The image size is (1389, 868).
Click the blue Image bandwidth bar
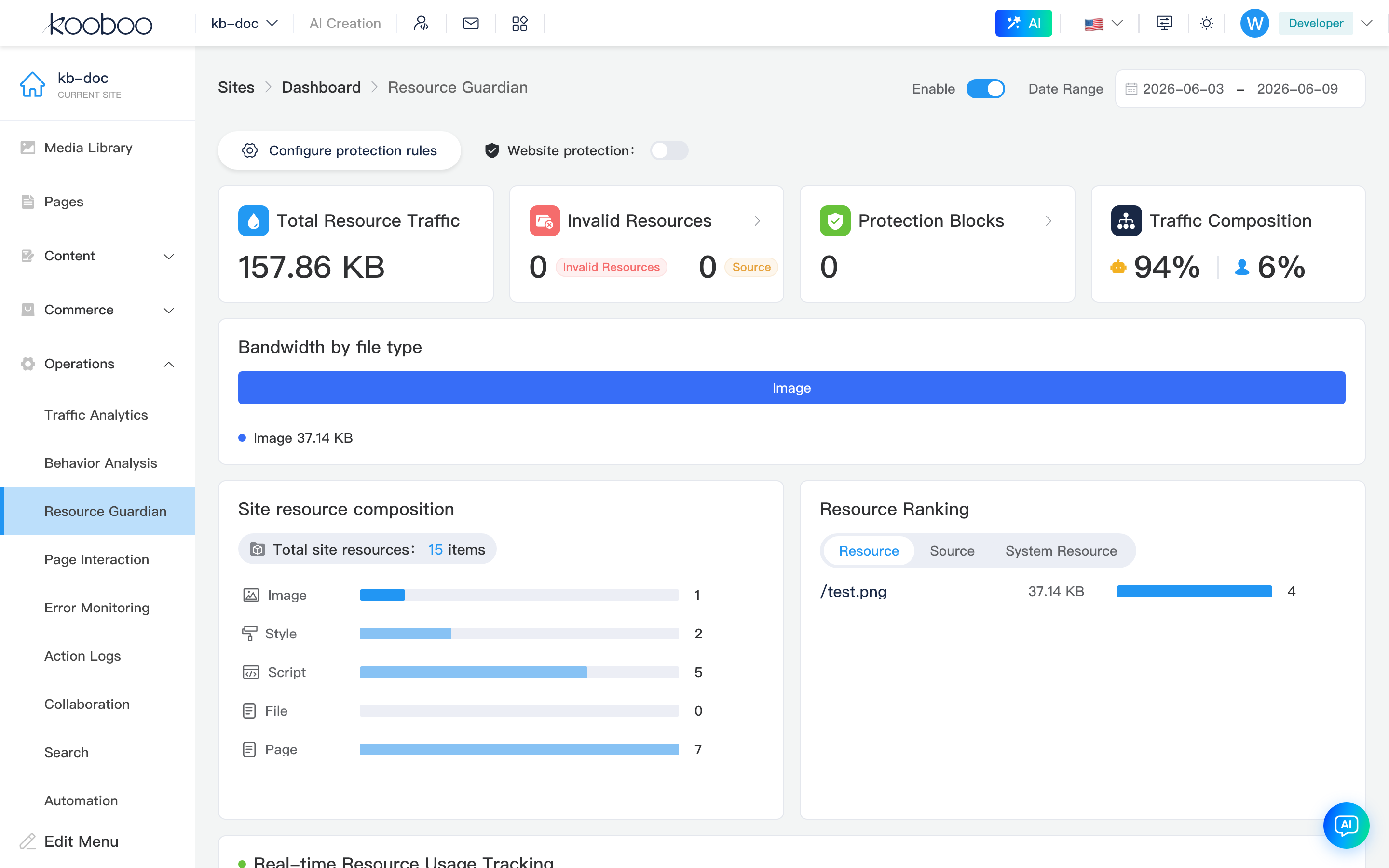791,388
